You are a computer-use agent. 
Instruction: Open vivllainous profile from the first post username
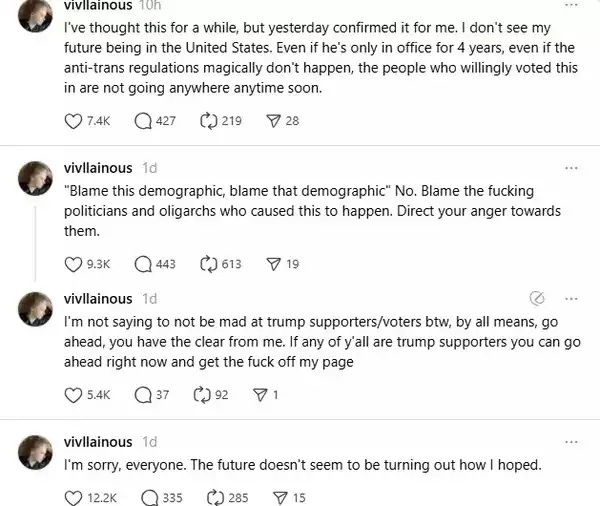[x=98, y=4]
